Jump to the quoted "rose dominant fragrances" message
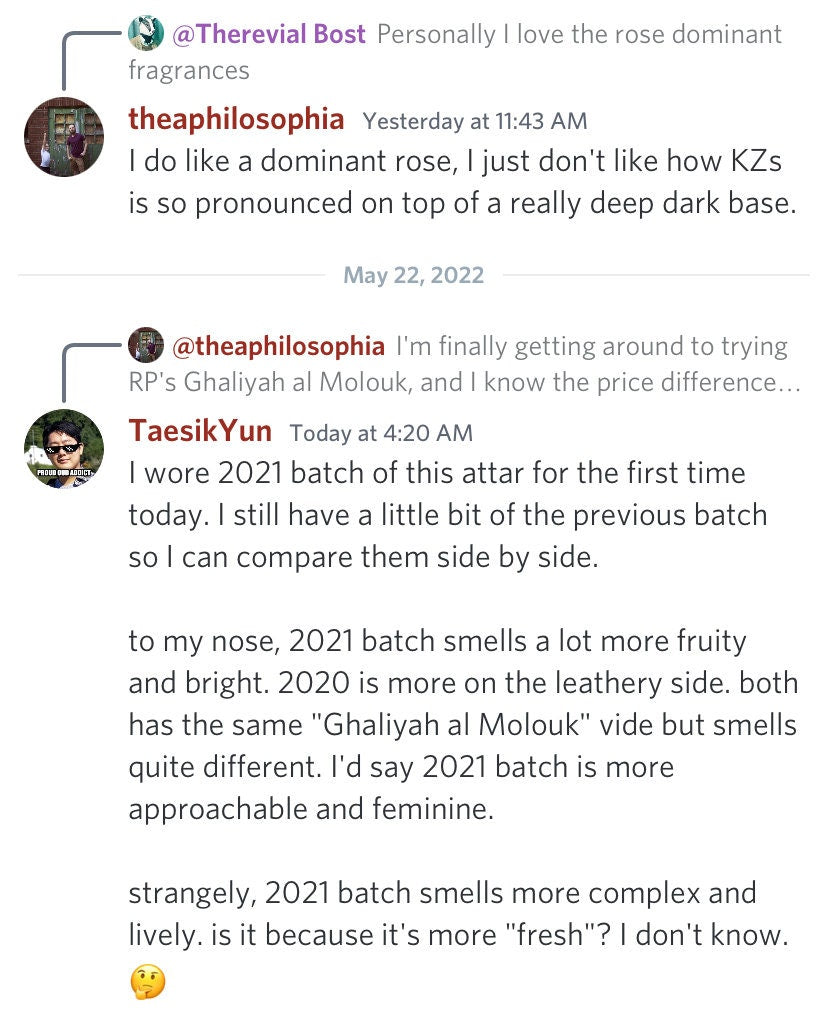This screenshot has width=828, height=1023. (578, 35)
